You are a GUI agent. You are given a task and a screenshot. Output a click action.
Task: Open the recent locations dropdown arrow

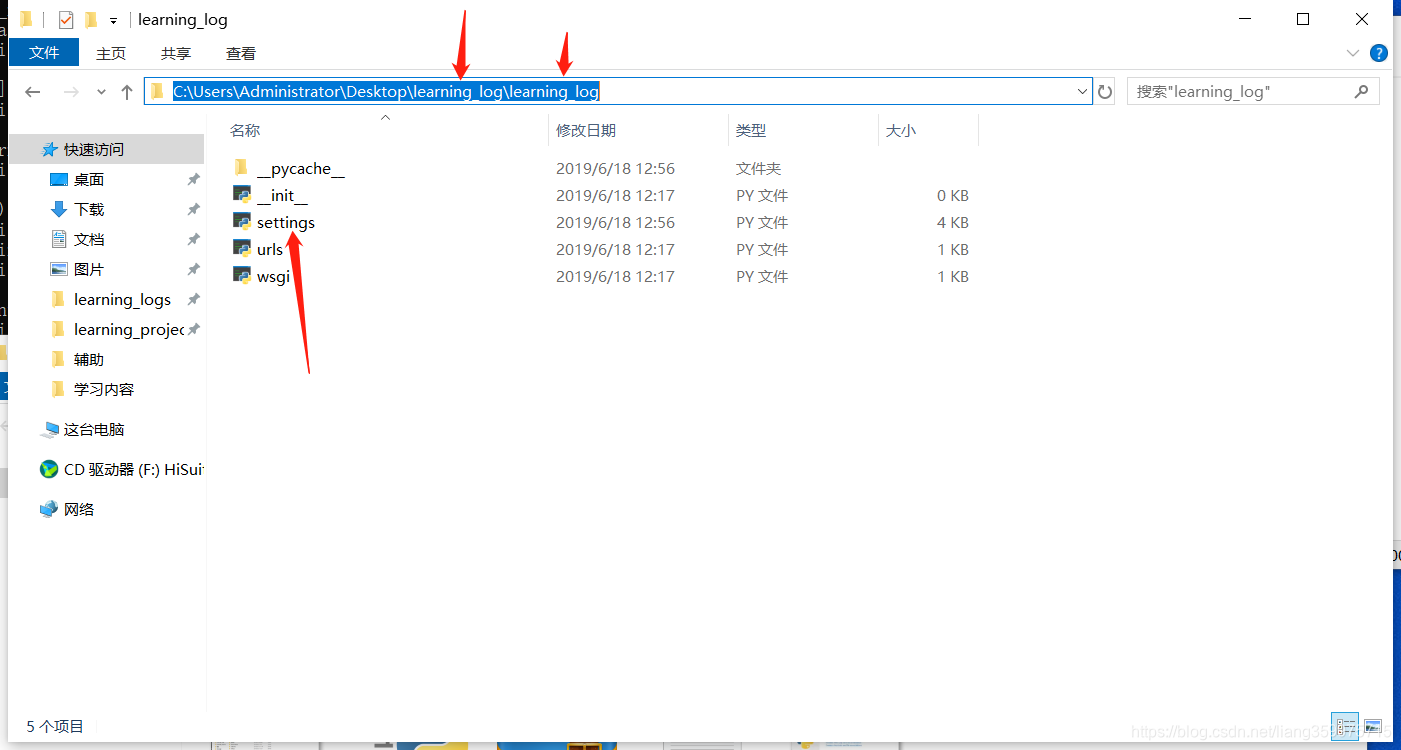(x=101, y=92)
